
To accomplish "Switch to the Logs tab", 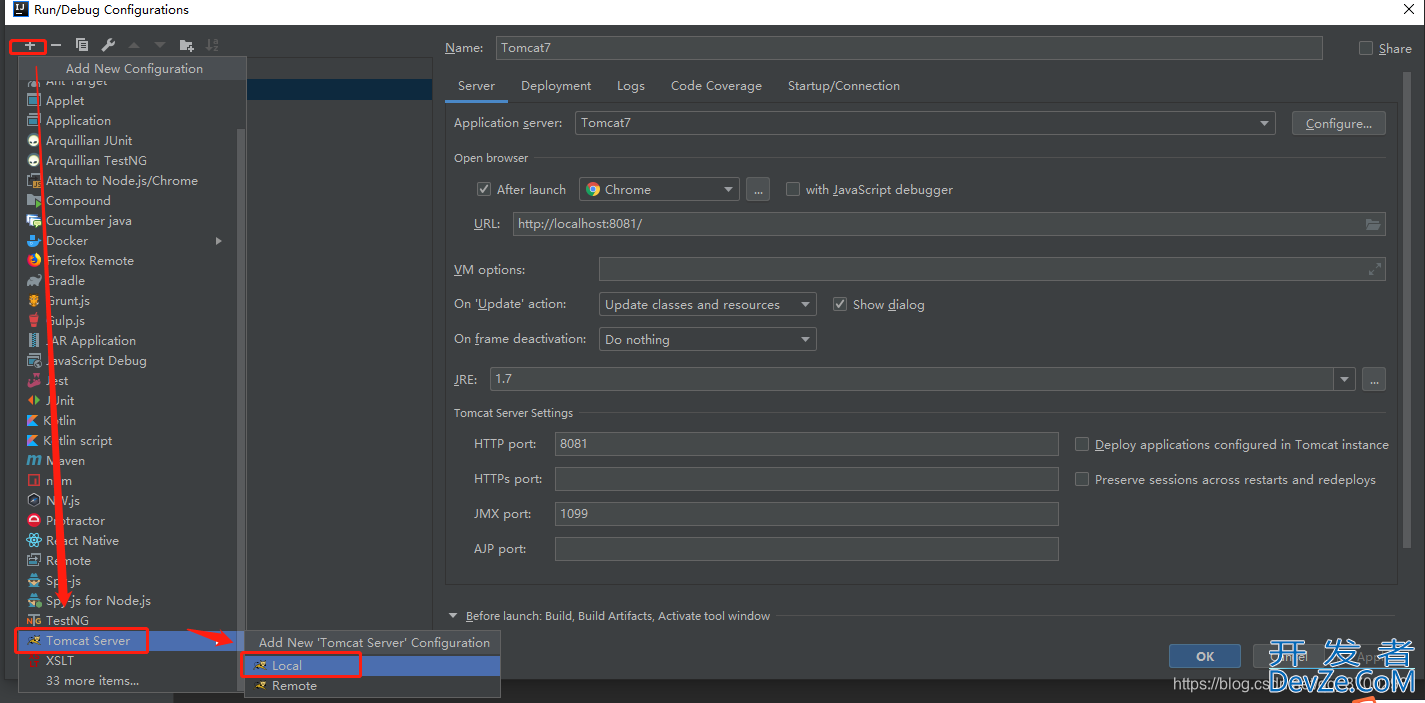I will click(x=631, y=86).
